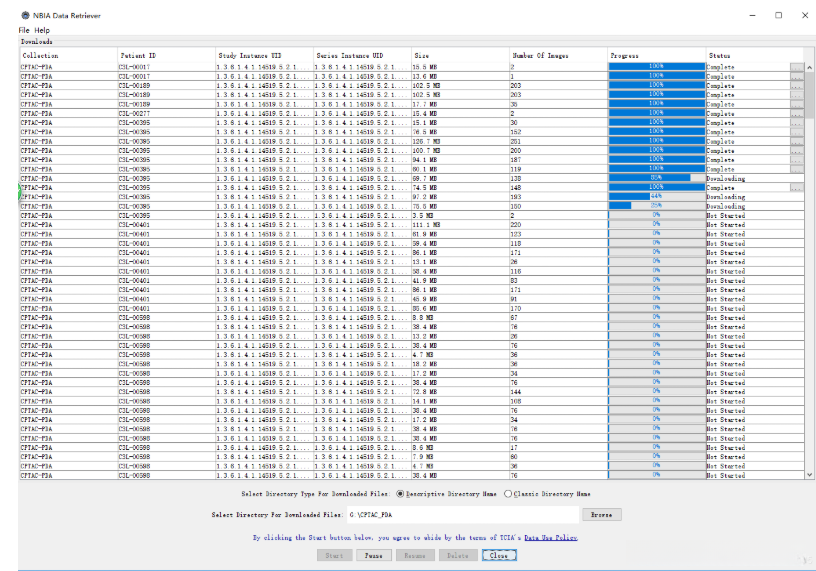Click the scrollbar down arrow
Viewport: 816px width, 571px height.
tap(809, 475)
